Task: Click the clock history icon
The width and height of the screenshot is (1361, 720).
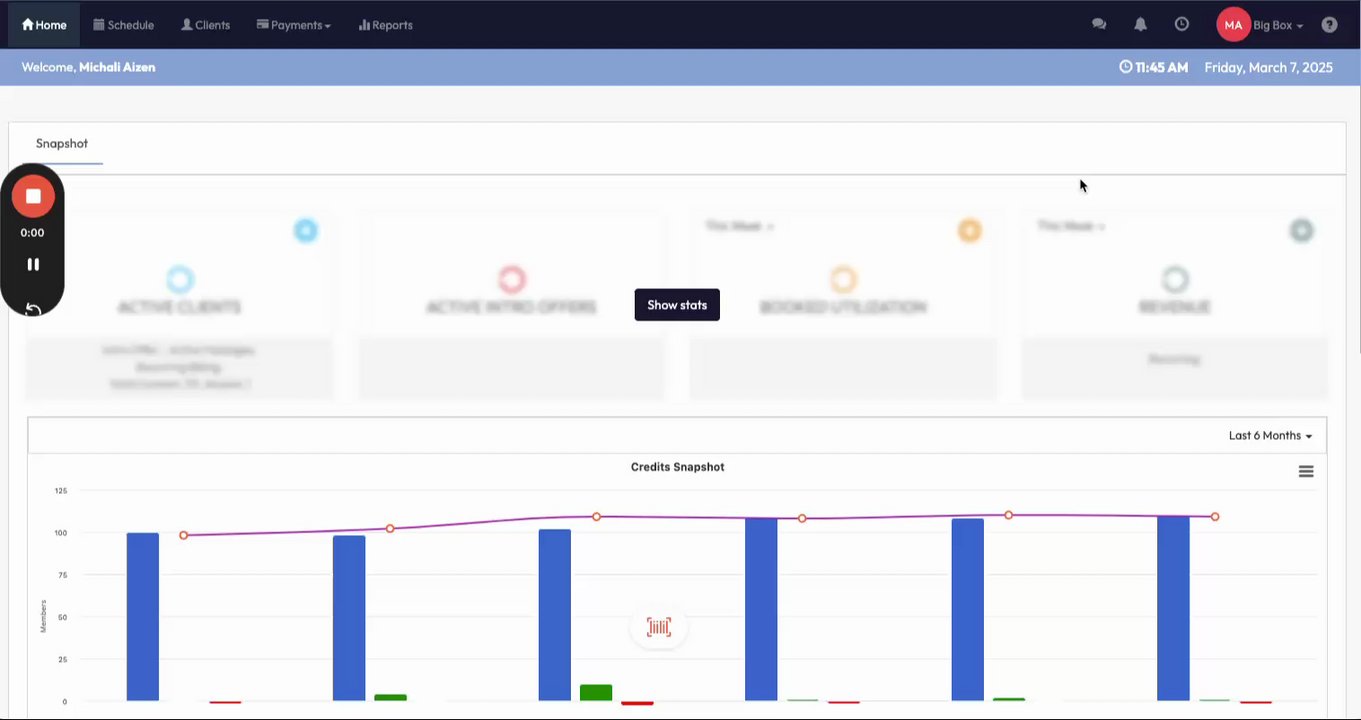Action: [1182, 24]
